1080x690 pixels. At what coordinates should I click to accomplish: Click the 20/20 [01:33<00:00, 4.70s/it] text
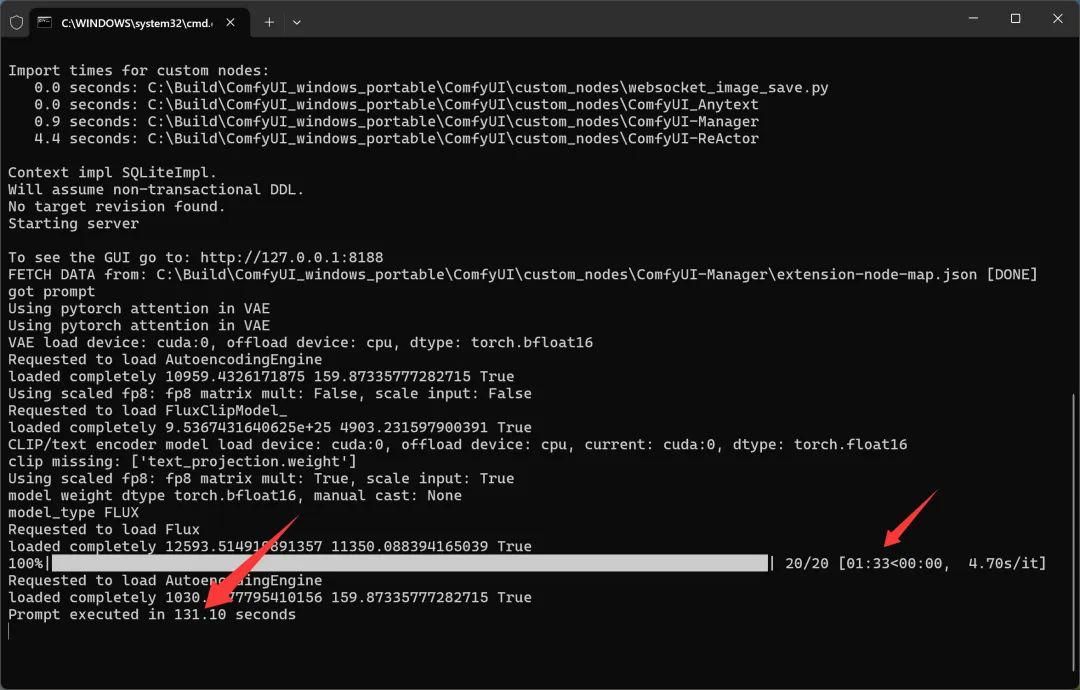coord(913,562)
